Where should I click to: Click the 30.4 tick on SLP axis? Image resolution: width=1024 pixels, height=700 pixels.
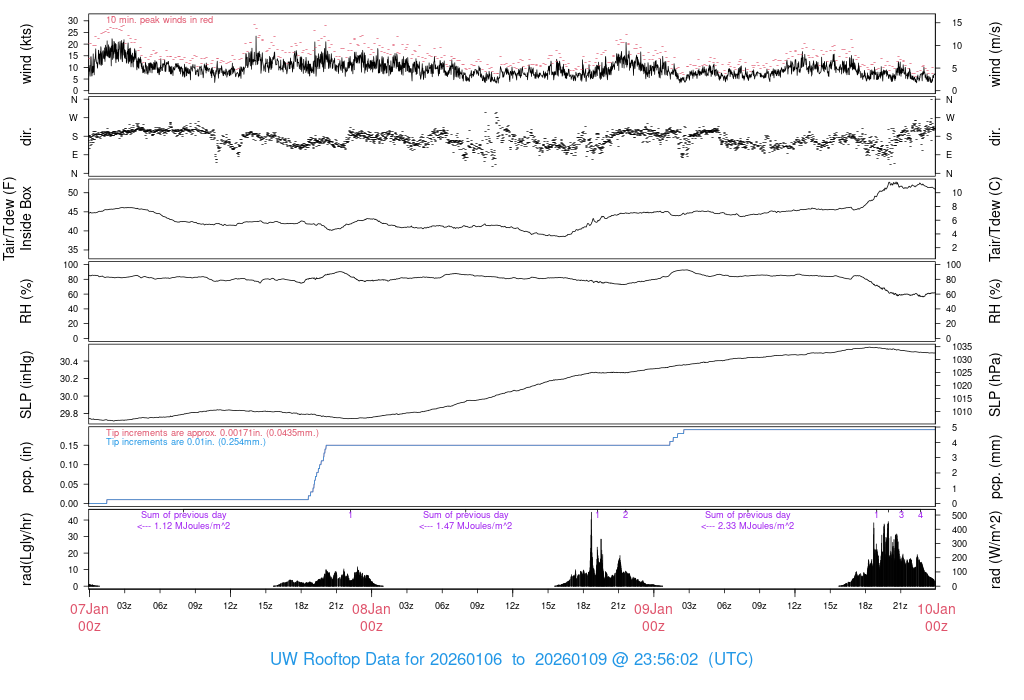69,362
